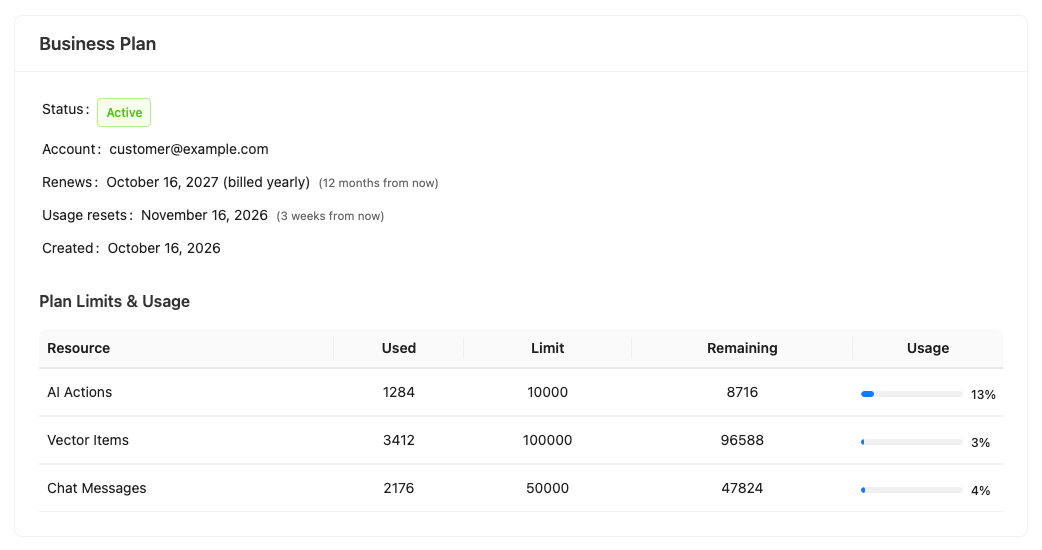
Task: Click the Used column header
Action: coord(399,348)
